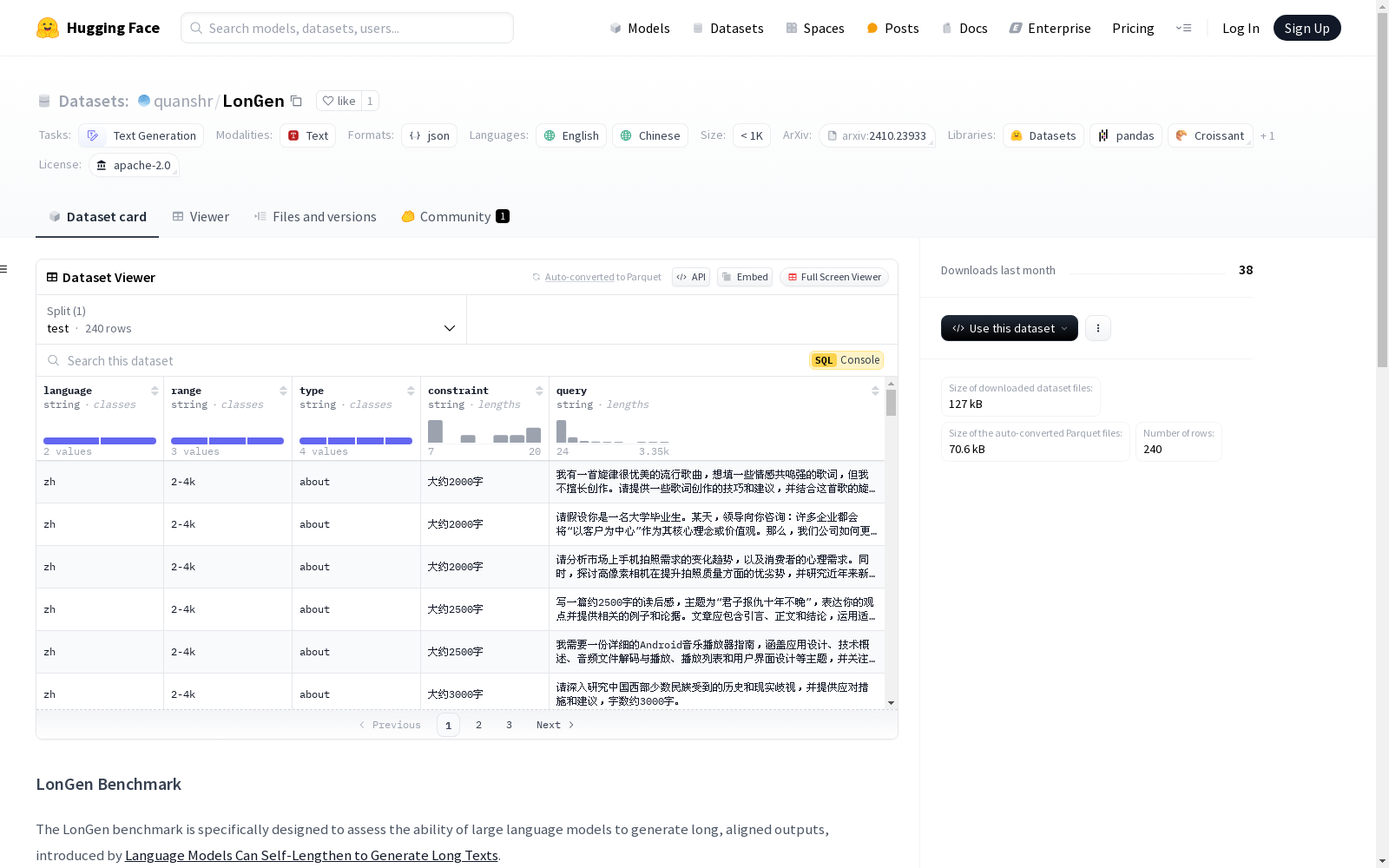Switch to the Viewer tab

(x=201, y=217)
